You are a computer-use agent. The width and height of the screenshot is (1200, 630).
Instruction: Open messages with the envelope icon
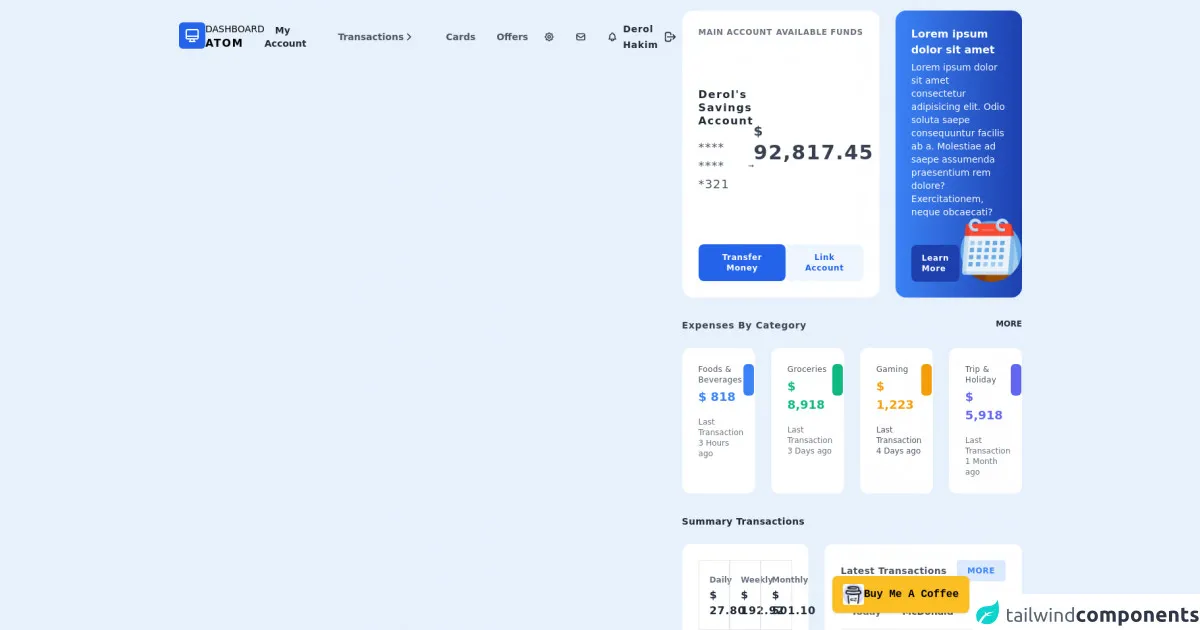581,37
